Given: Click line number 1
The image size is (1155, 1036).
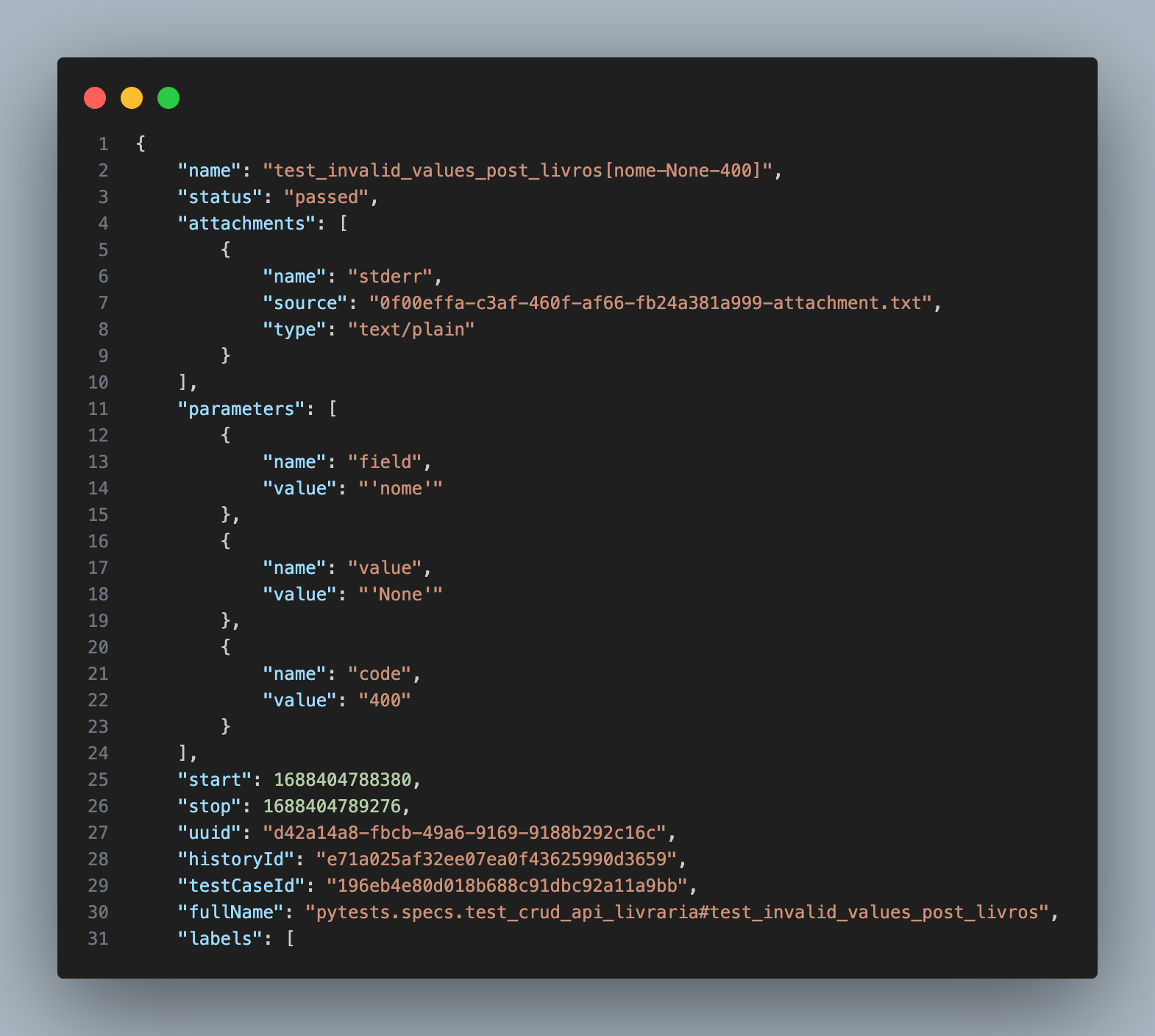Looking at the screenshot, I should coord(103,144).
